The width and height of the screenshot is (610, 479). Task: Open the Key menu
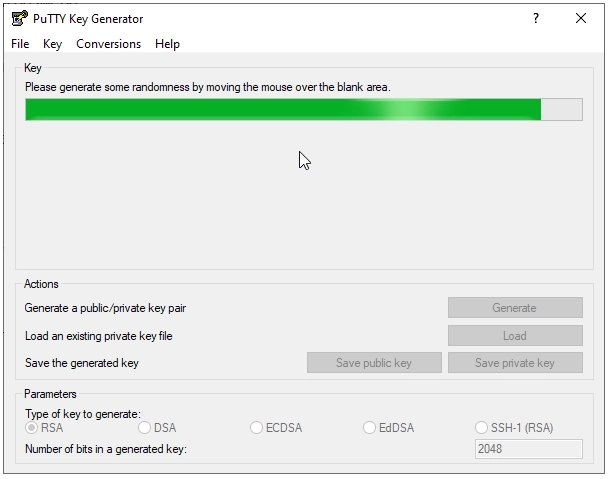tap(52, 44)
